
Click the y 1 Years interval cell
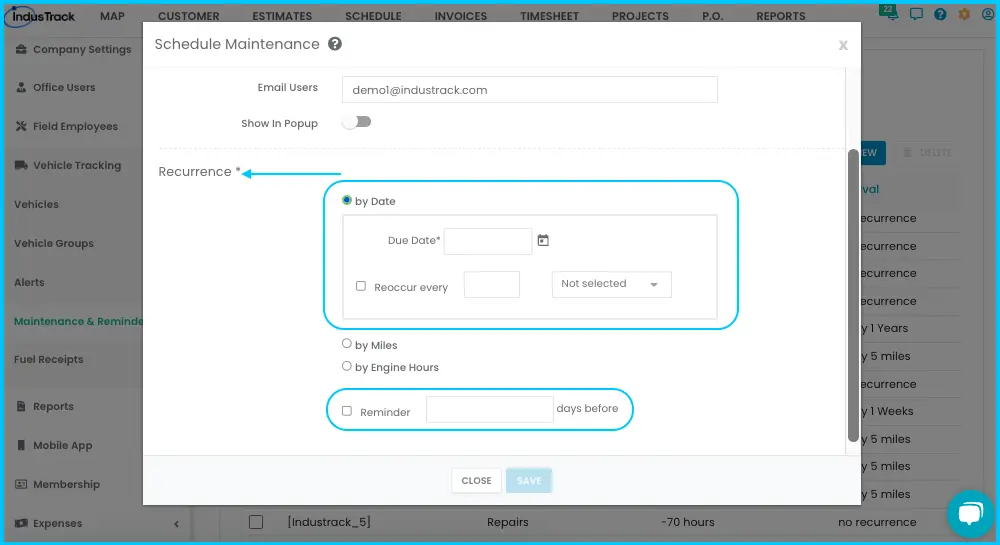pyautogui.click(x=885, y=328)
